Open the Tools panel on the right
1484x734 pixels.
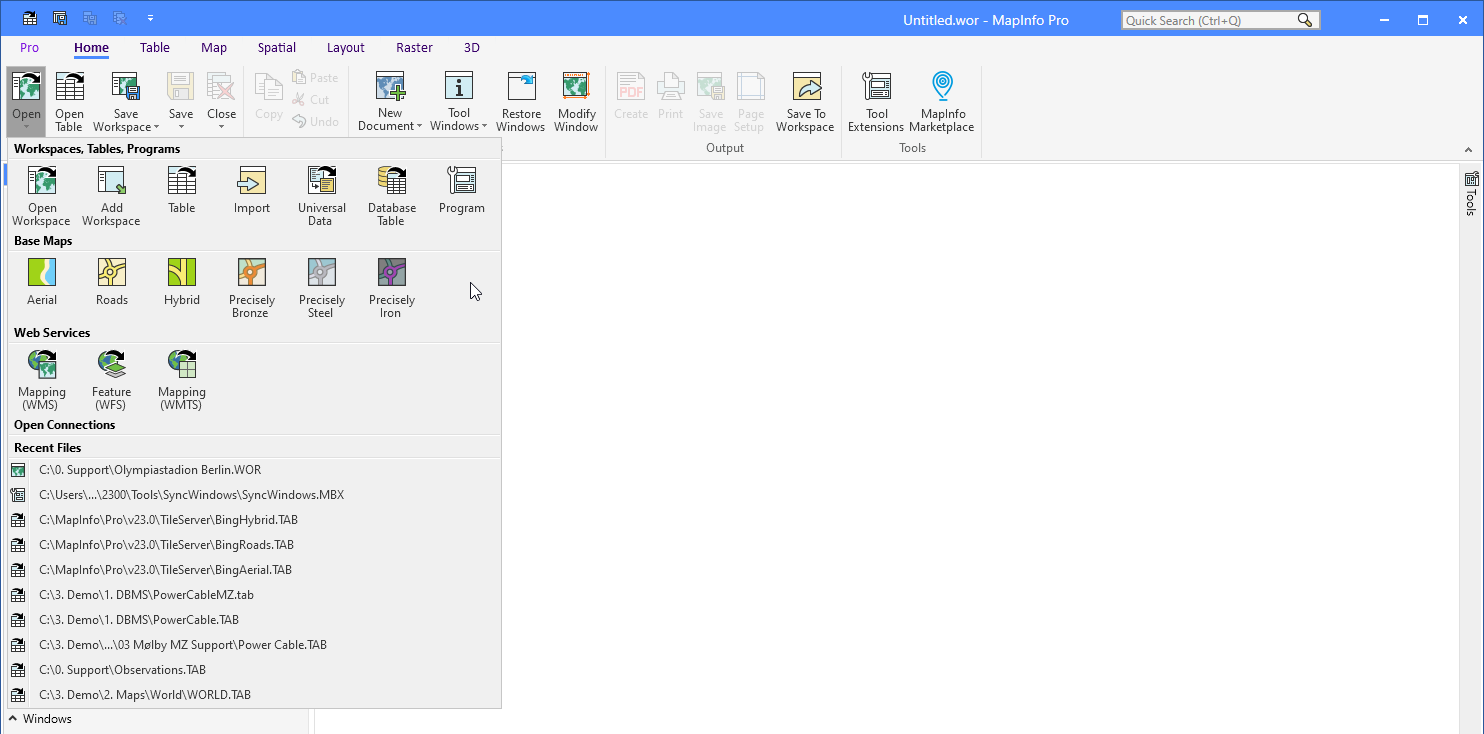[x=1470, y=196]
